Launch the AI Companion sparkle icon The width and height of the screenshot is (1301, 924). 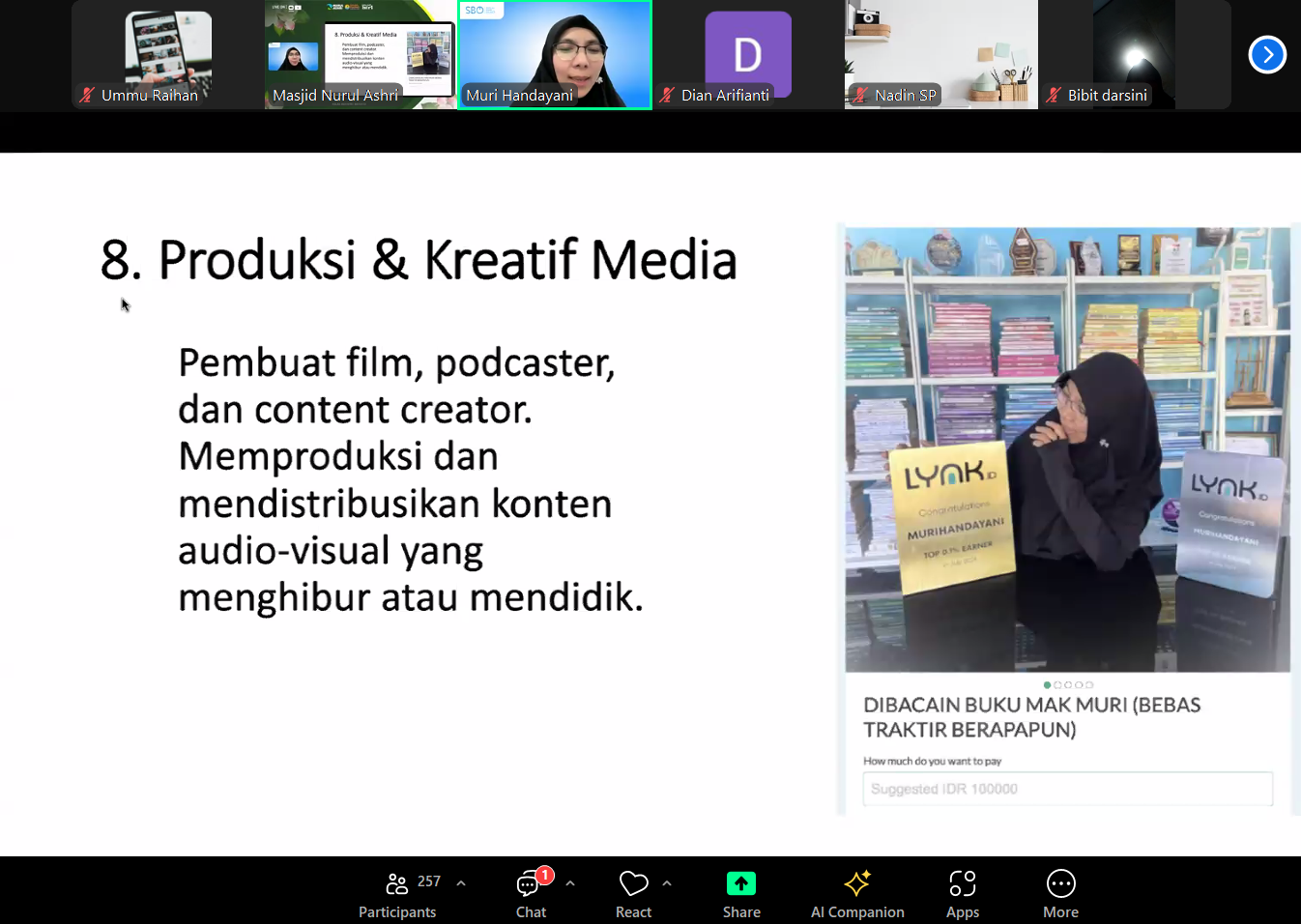point(856,884)
